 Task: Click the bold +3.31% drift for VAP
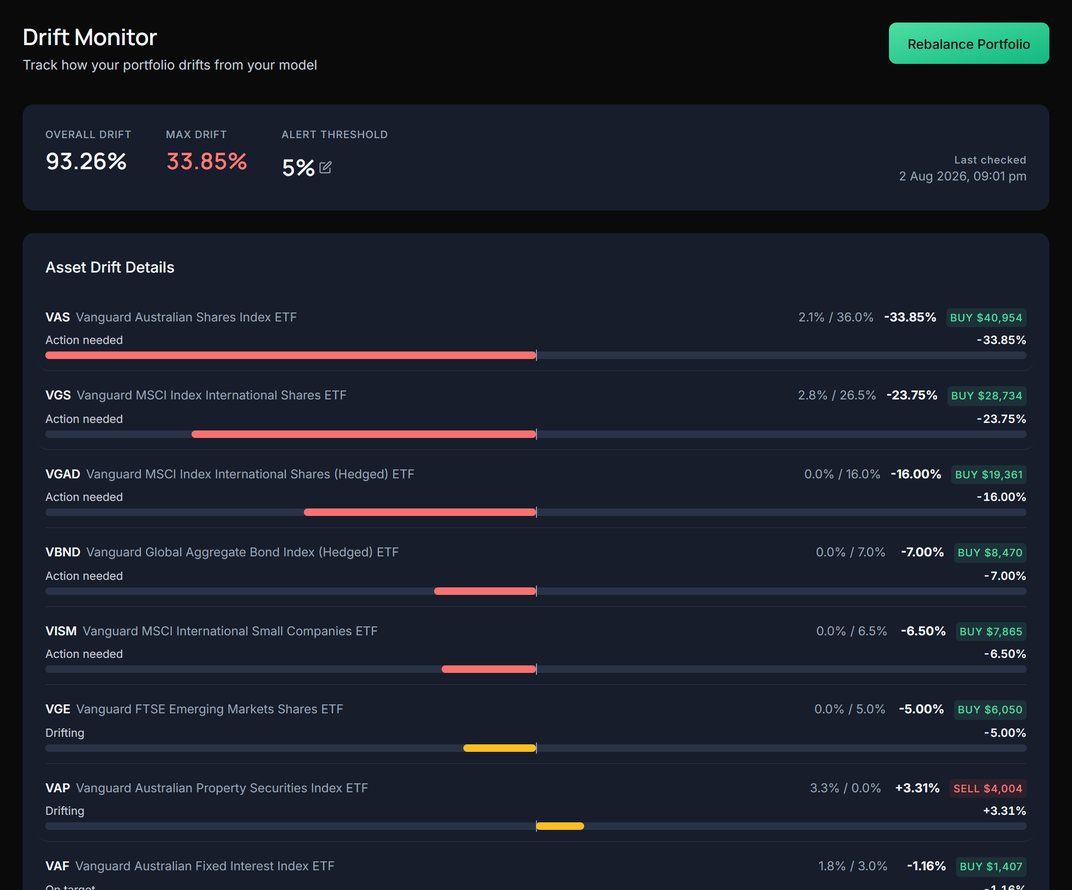coord(917,788)
